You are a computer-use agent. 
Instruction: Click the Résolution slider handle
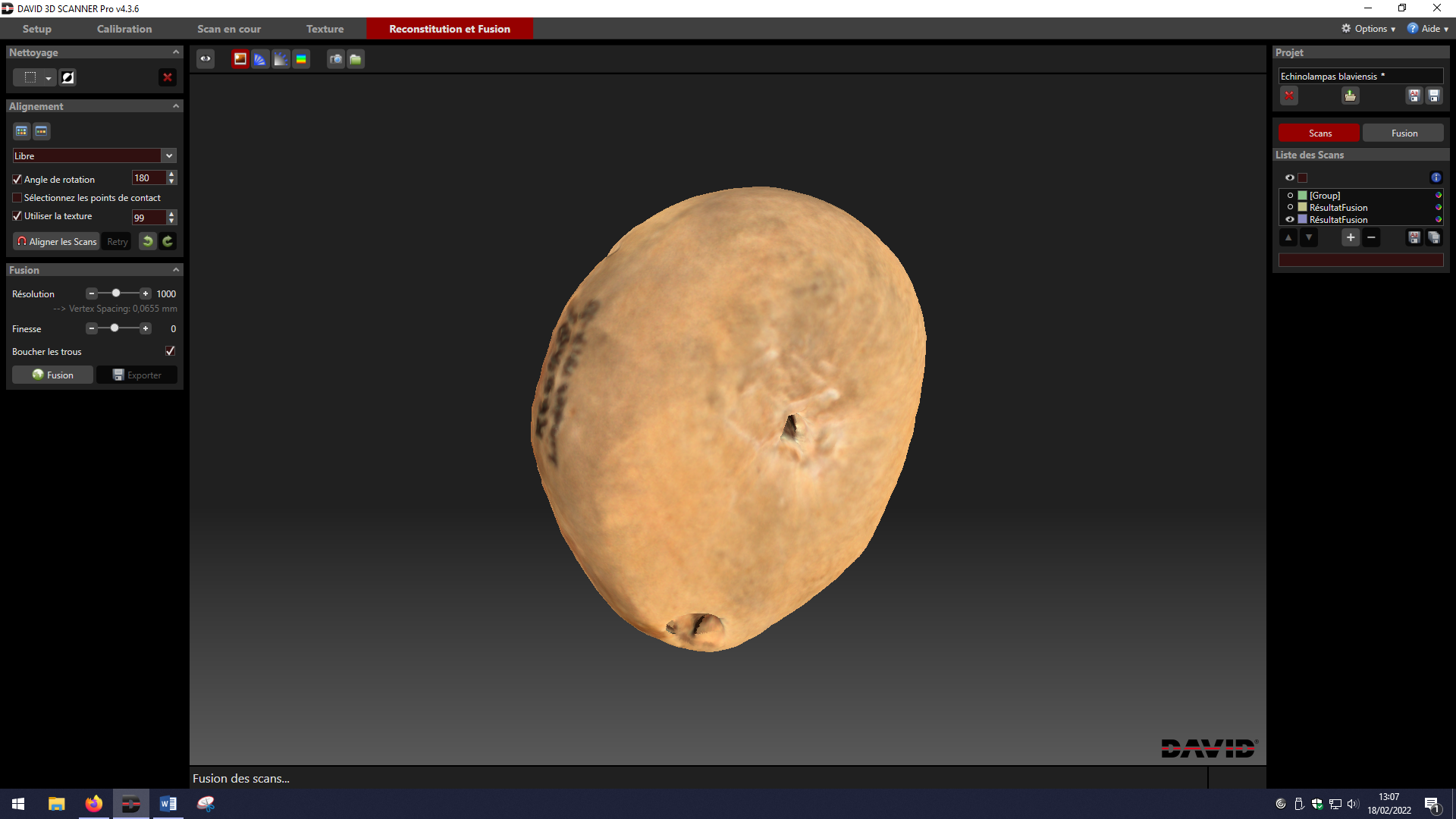(x=116, y=293)
